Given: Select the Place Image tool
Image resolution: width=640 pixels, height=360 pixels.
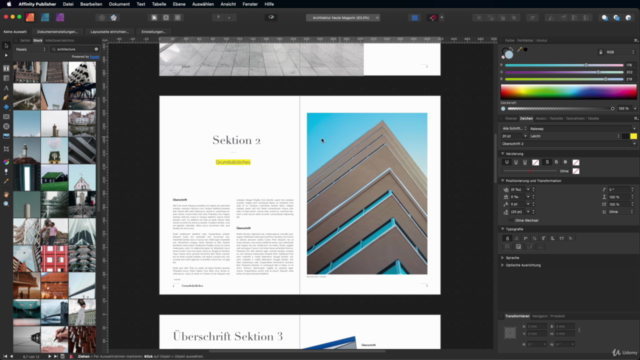Looking at the screenshot, I should pos(6,136).
